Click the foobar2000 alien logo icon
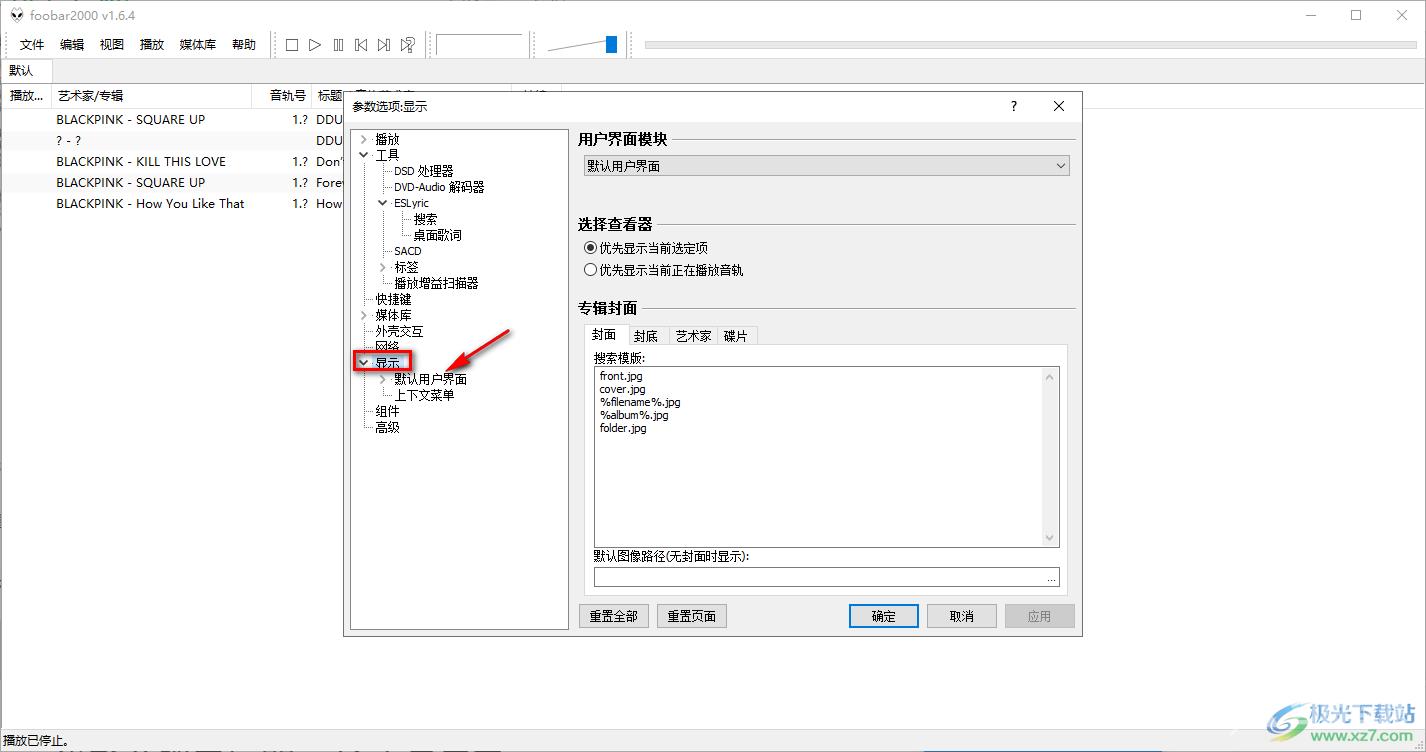This screenshot has height=752, width=1426. pyautogui.click(x=17, y=15)
